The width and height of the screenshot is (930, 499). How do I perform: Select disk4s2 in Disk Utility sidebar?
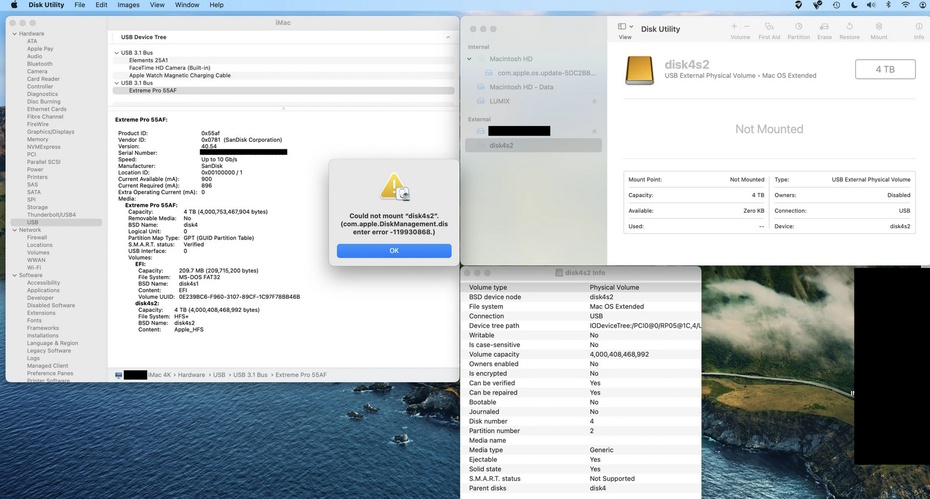533,145
